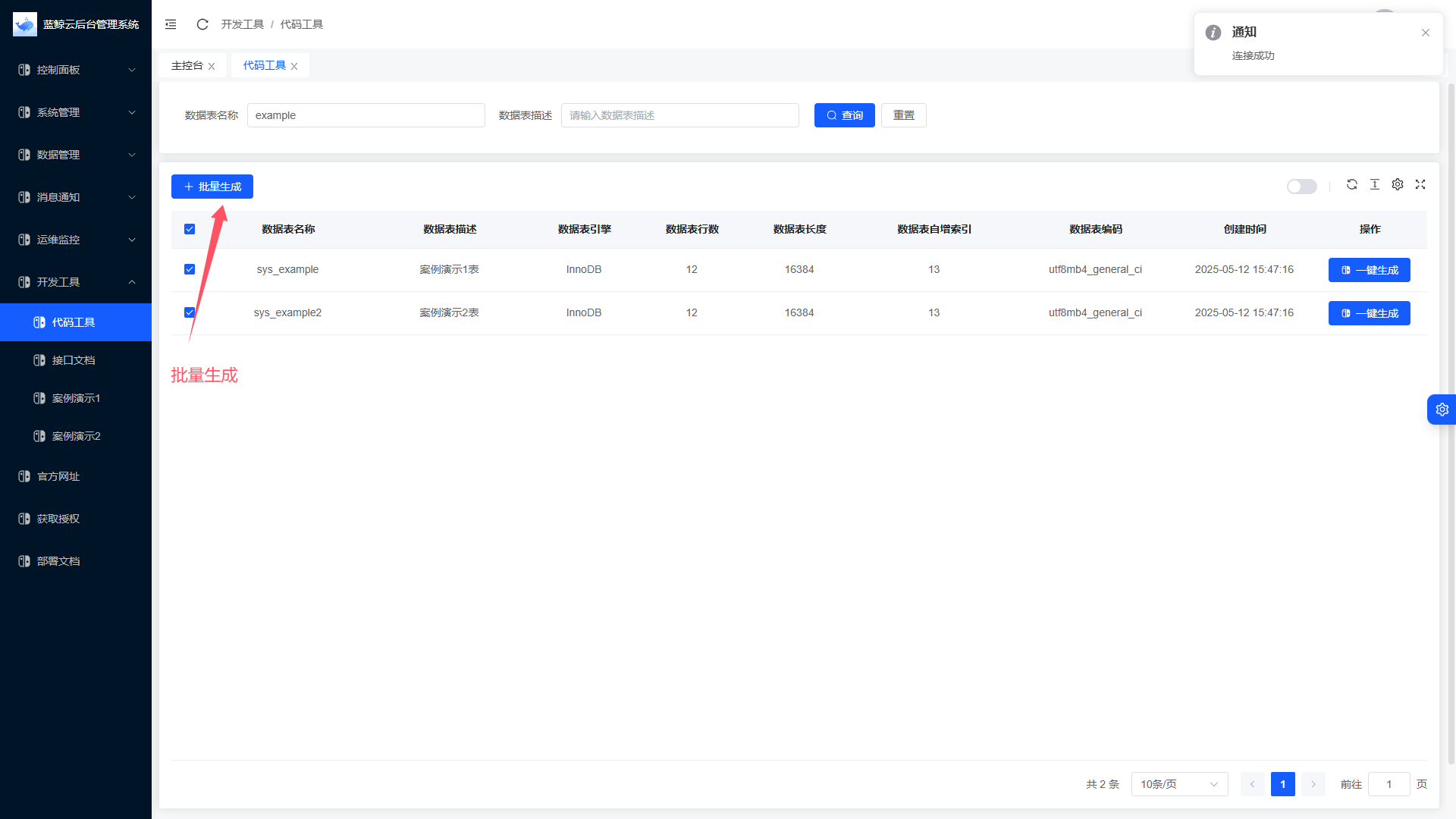Click the 数据管理 menu icon
This screenshot has width=1456, height=819.
click(24, 155)
